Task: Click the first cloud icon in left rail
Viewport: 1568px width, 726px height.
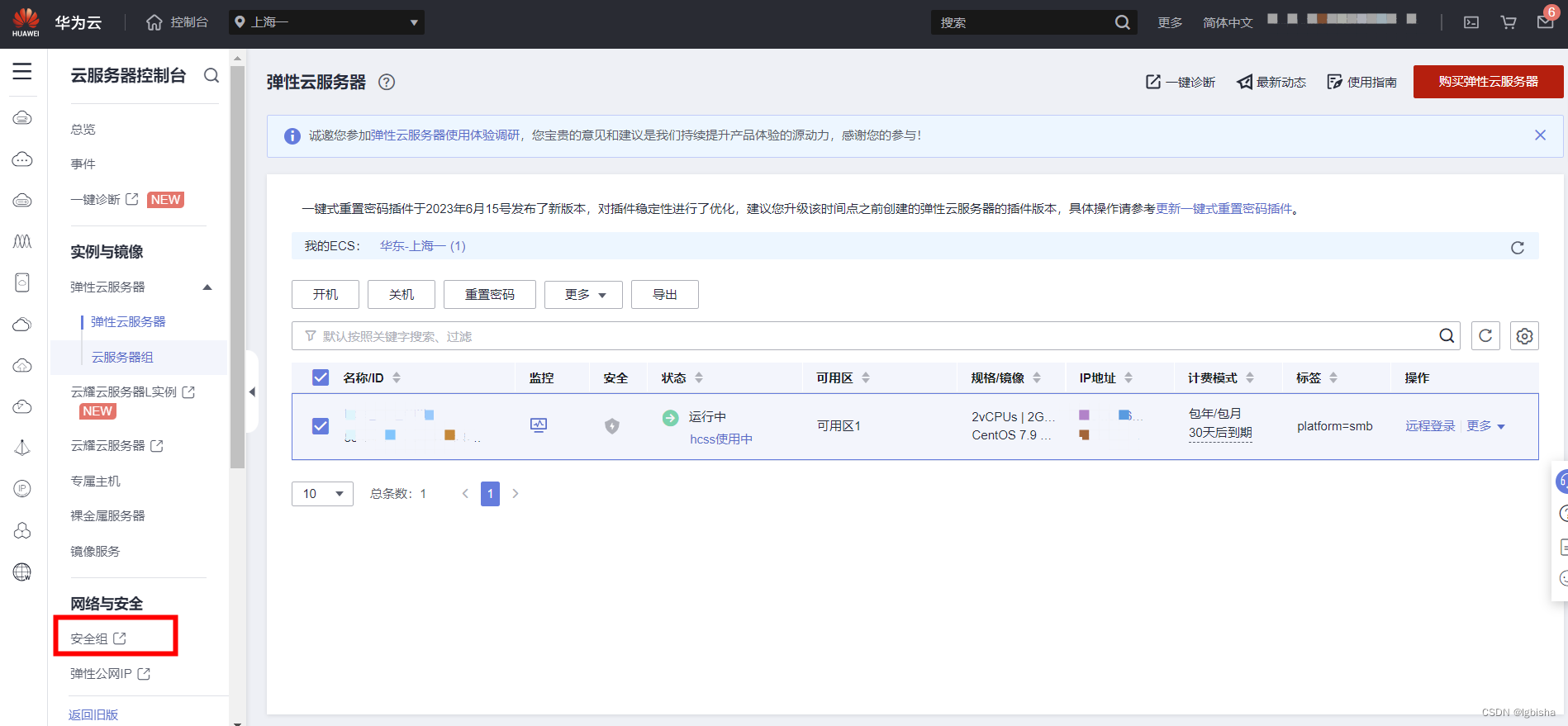Action: (22, 117)
